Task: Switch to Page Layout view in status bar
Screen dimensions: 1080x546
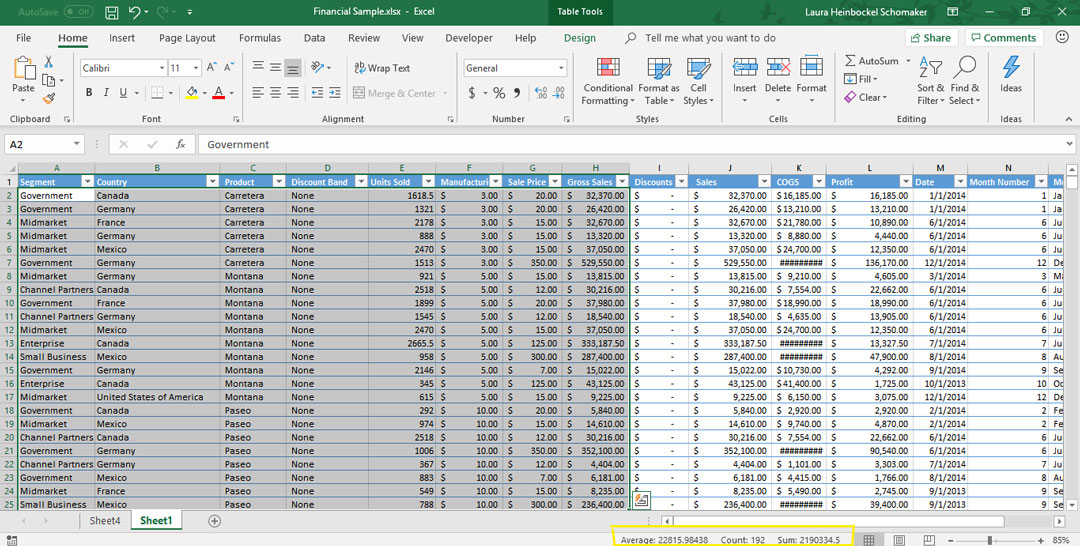Action: [x=899, y=540]
